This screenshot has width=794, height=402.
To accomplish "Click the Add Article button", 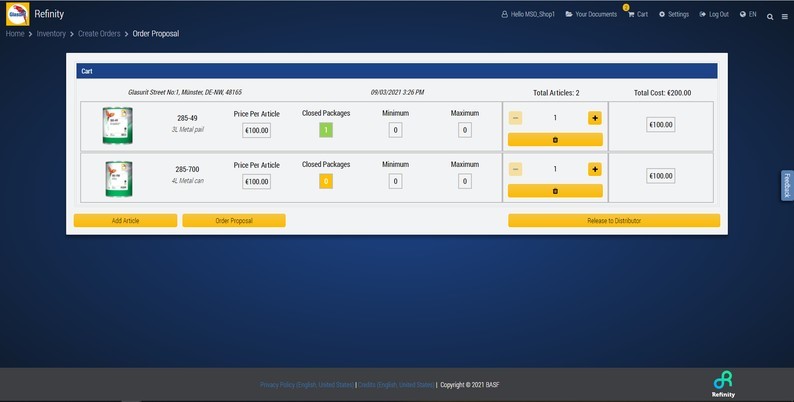I will [126, 221].
